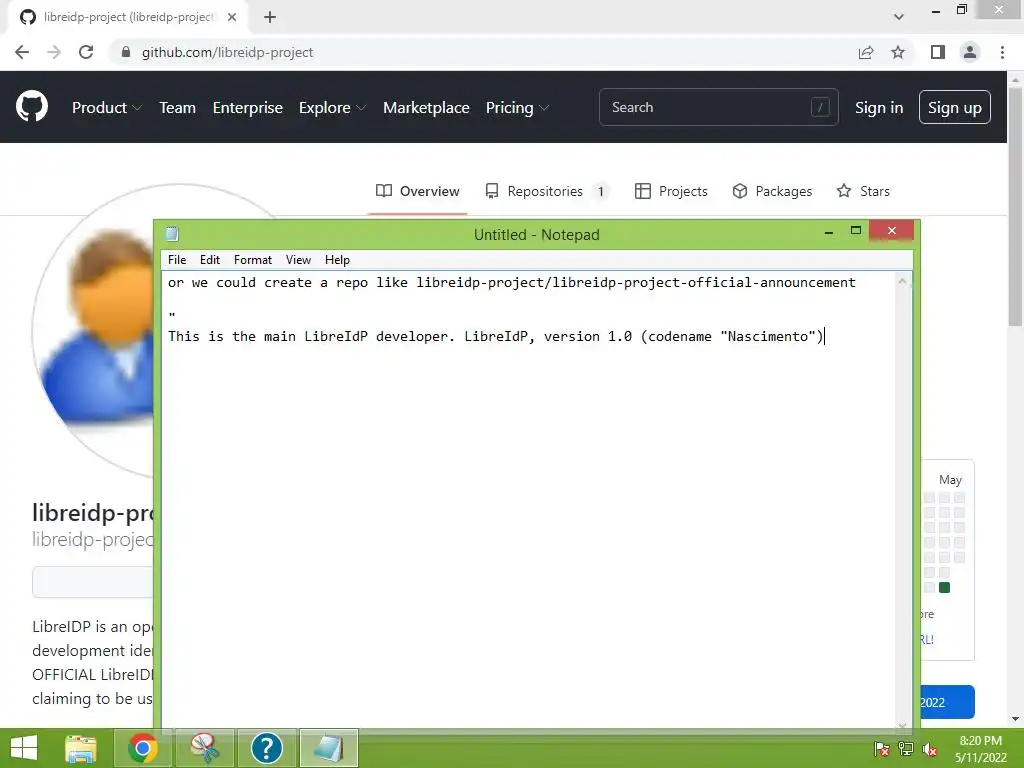
Task: Open the Windows Start button
Action: [24, 748]
